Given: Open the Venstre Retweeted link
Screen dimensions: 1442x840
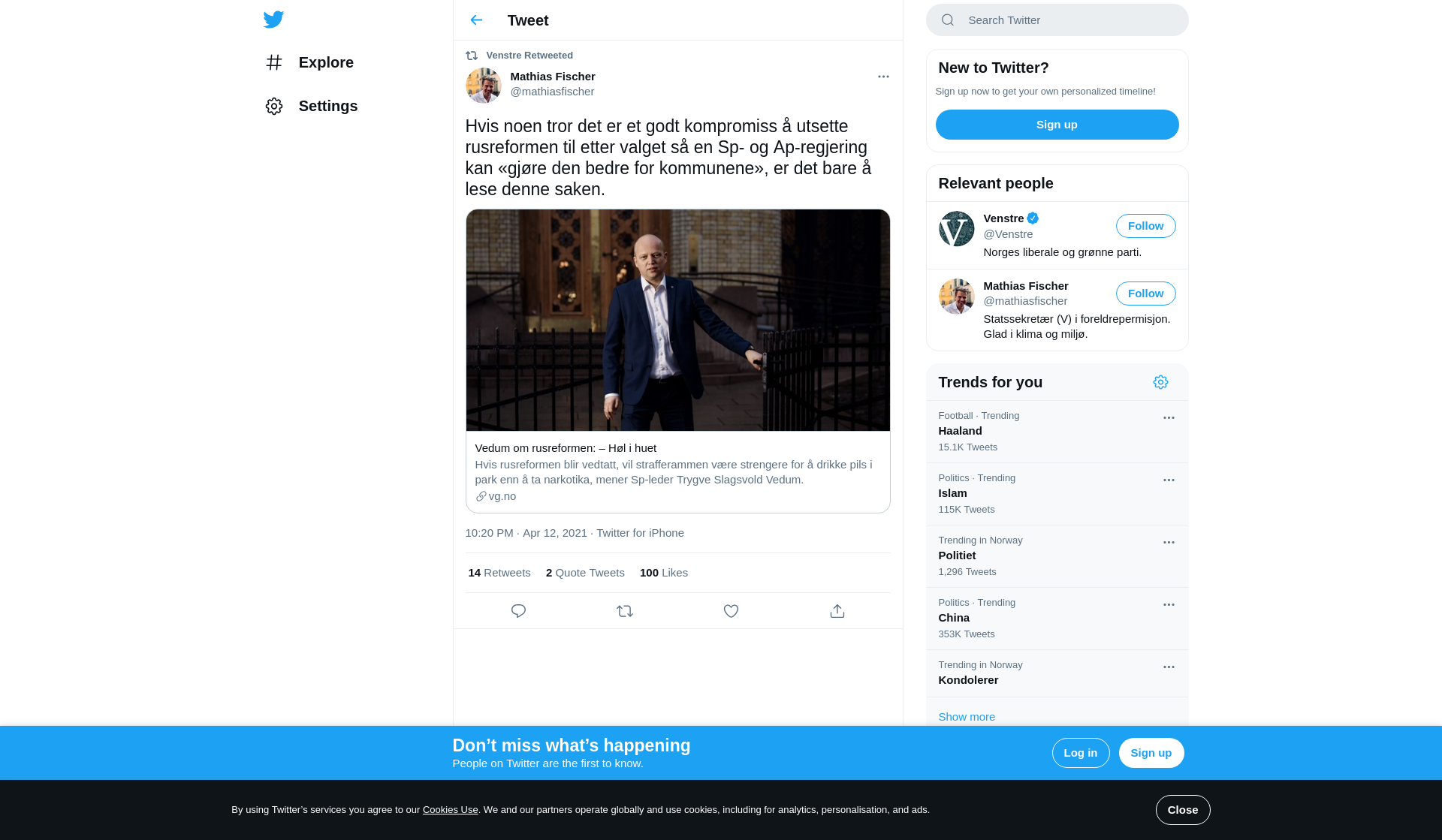Looking at the screenshot, I should (x=529, y=56).
